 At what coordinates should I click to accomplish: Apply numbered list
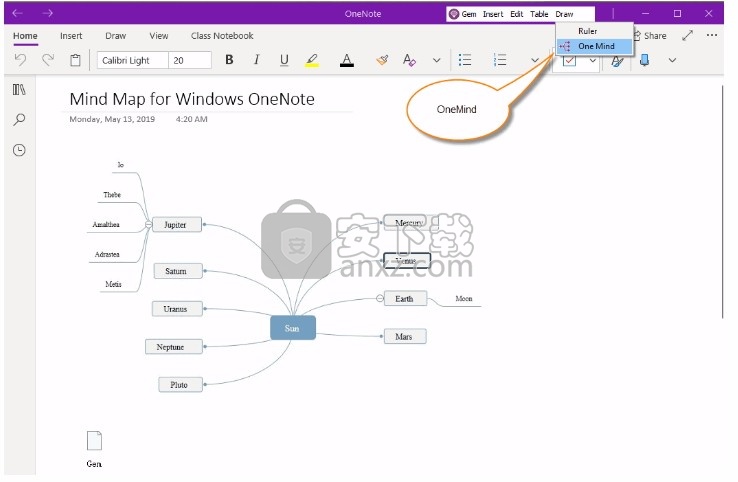[x=500, y=60]
